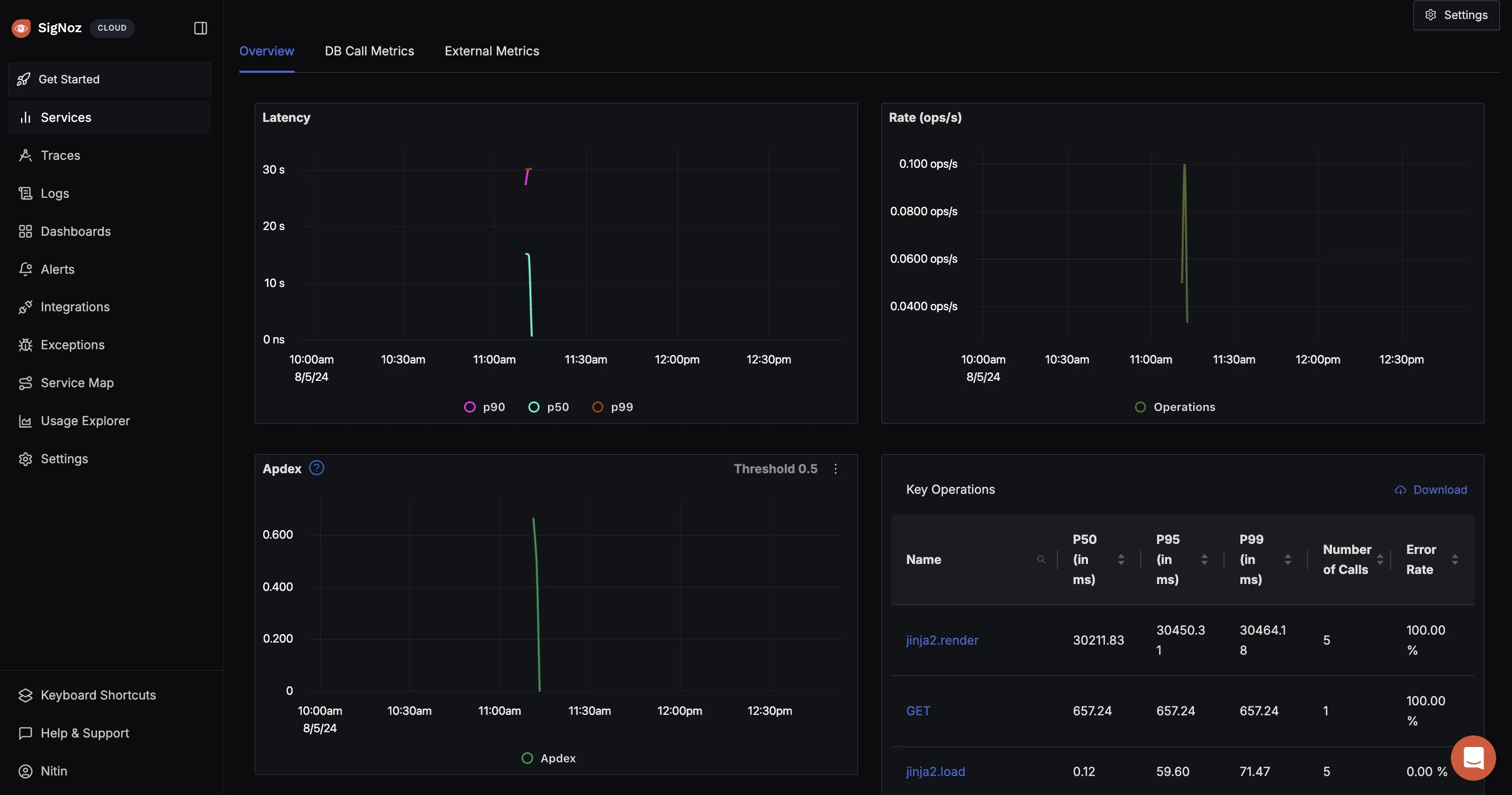Click the Download link in Key Operations
This screenshot has height=795, width=1512.
1431,490
